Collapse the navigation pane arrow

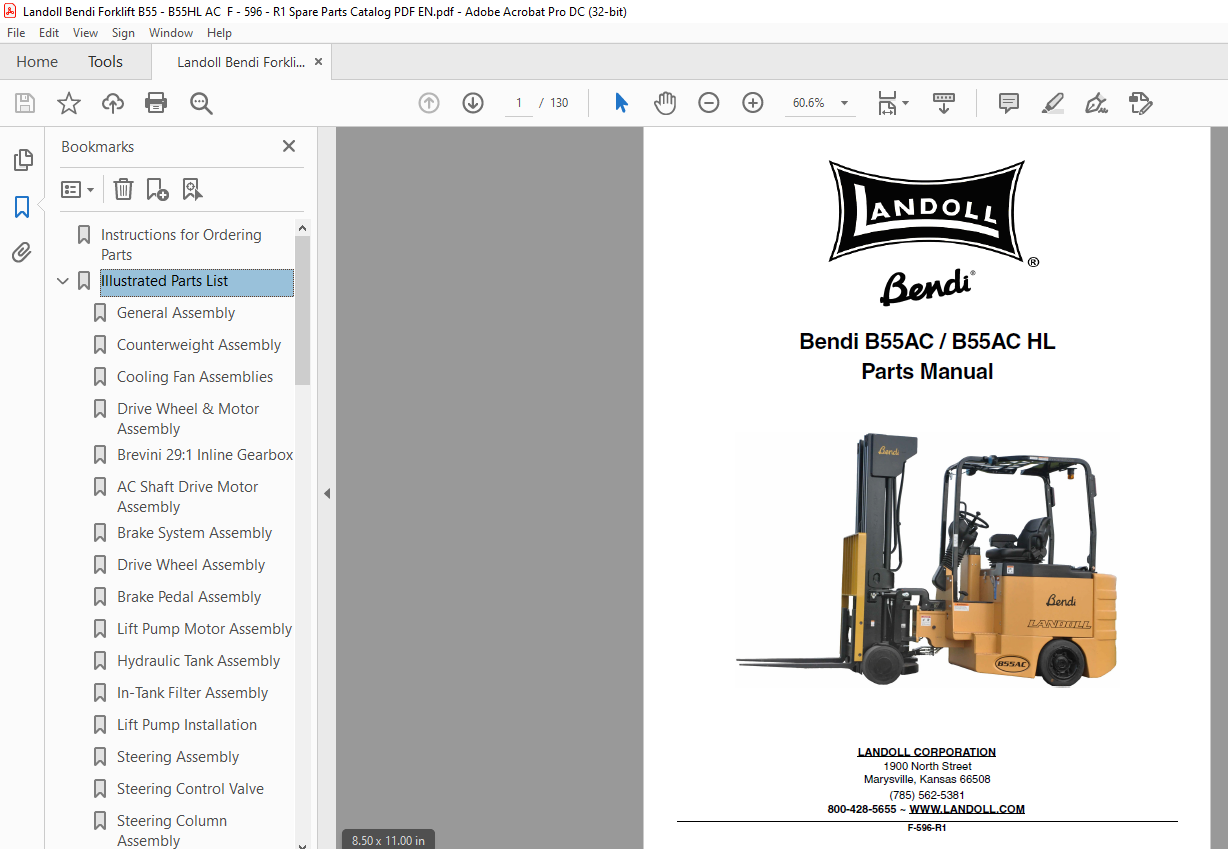point(327,493)
